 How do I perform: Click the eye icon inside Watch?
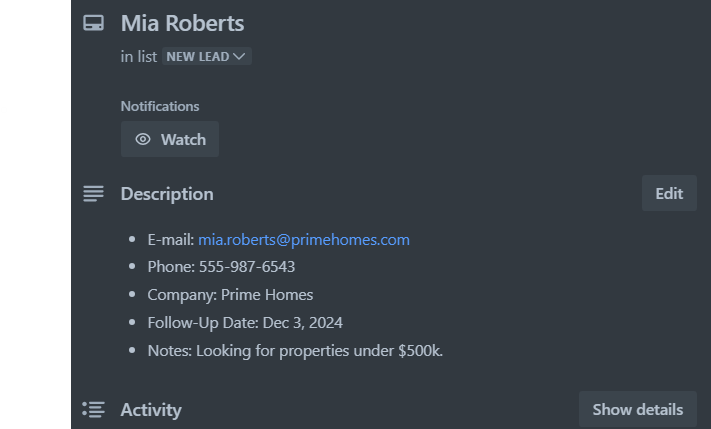pos(143,140)
